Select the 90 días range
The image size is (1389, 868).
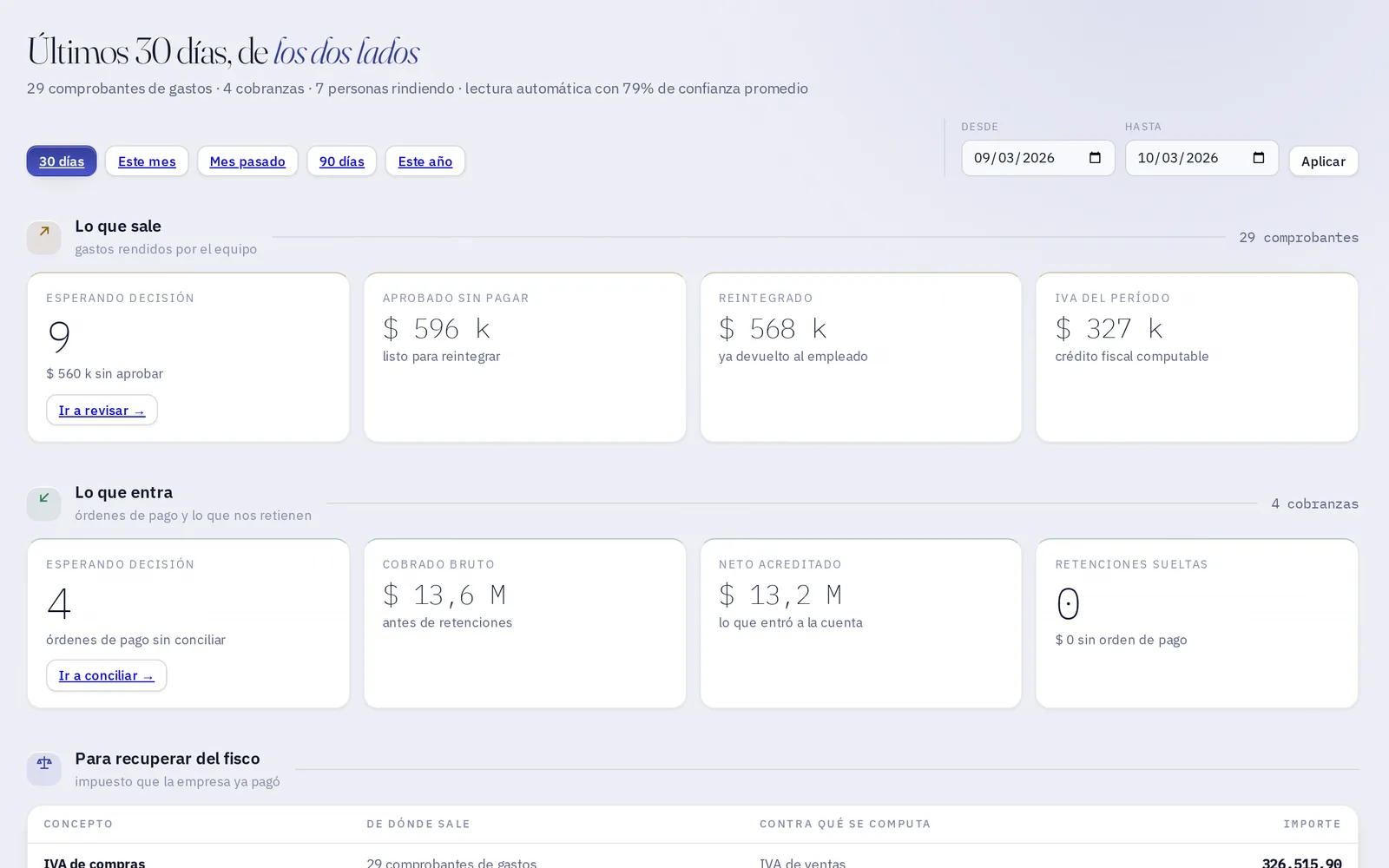tap(341, 161)
